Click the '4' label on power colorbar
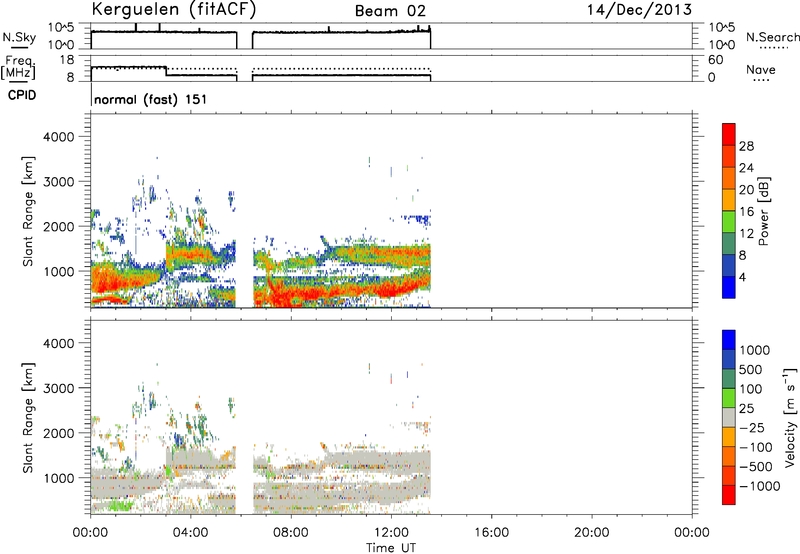Screen dimensions: 800x554 (742, 278)
